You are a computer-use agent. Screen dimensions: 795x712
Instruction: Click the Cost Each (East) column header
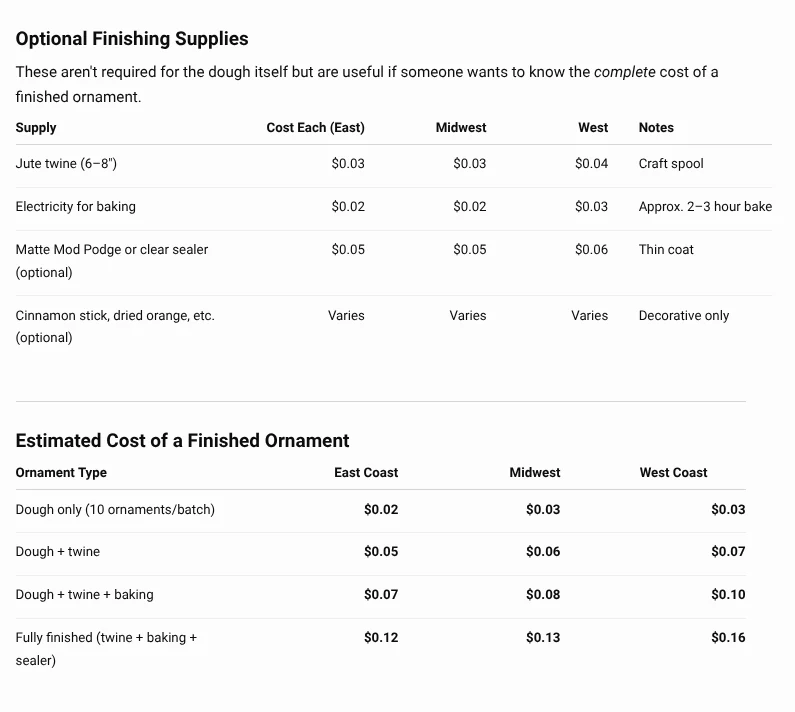click(x=315, y=127)
